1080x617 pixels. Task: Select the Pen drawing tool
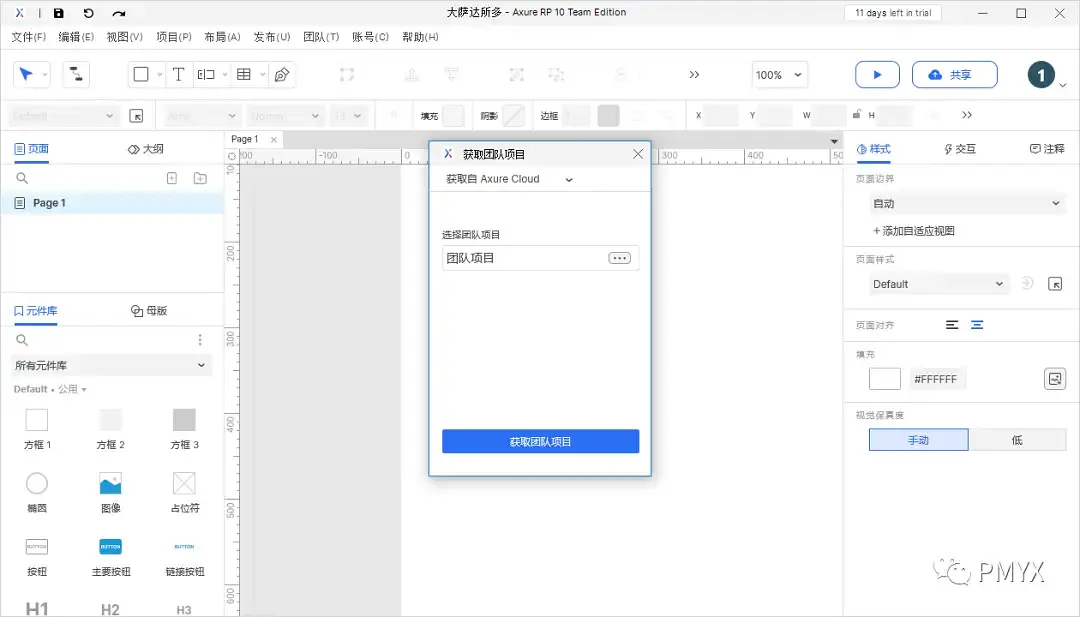282,74
